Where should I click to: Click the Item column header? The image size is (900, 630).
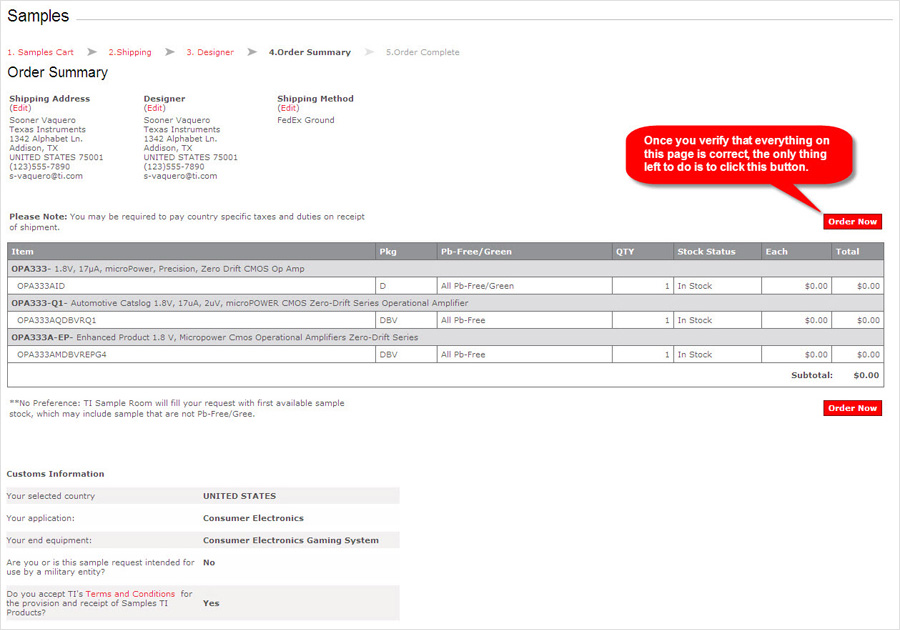tap(23, 252)
